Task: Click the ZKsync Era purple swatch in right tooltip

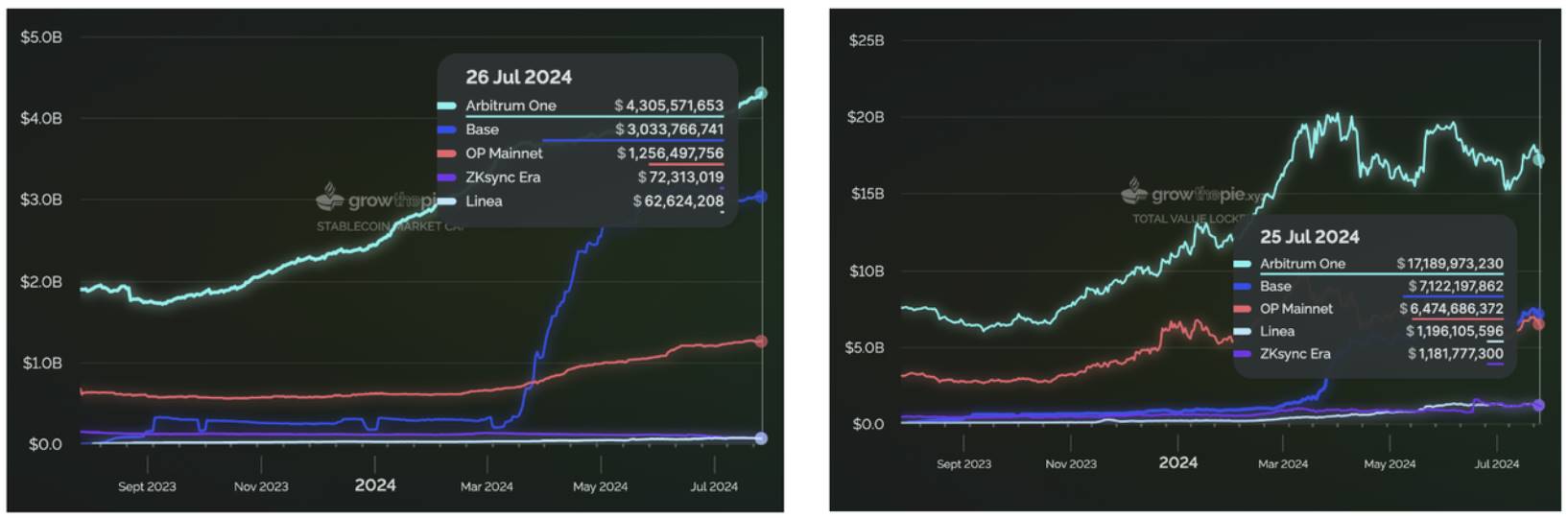Action: [1243, 354]
